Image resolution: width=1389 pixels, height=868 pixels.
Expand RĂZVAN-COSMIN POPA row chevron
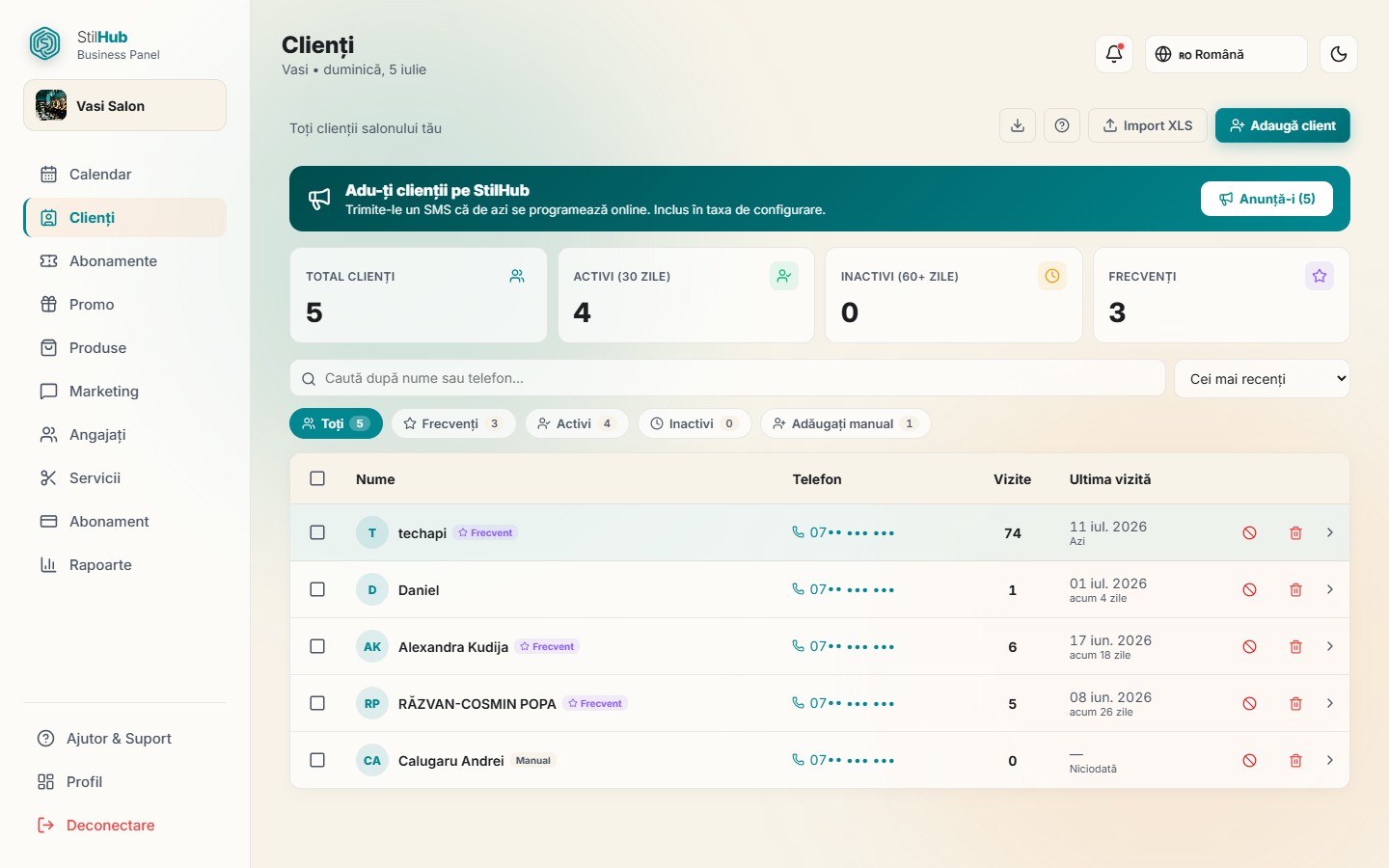pos(1330,703)
